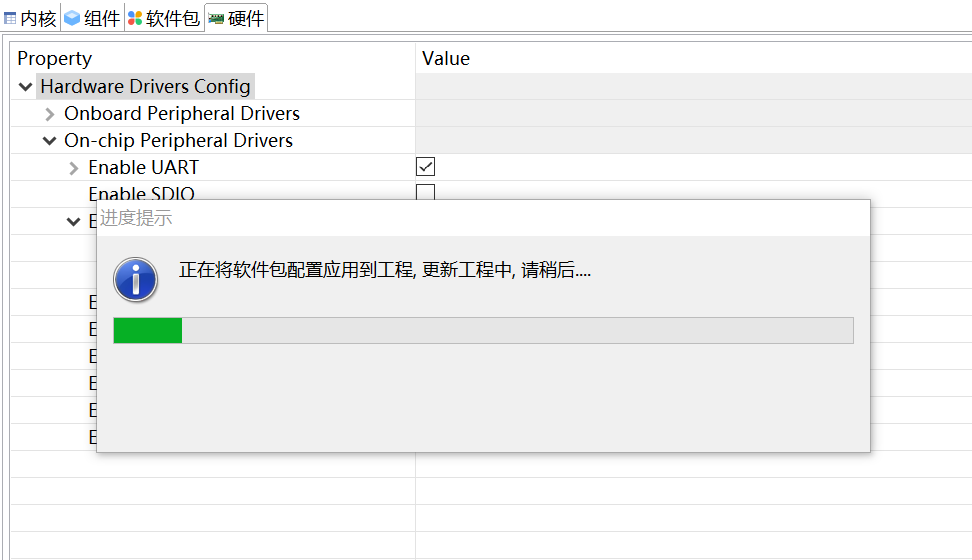This screenshot has width=972, height=560.
Task: Click the 软件包 colorful dots icon
Action: (x=135, y=19)
